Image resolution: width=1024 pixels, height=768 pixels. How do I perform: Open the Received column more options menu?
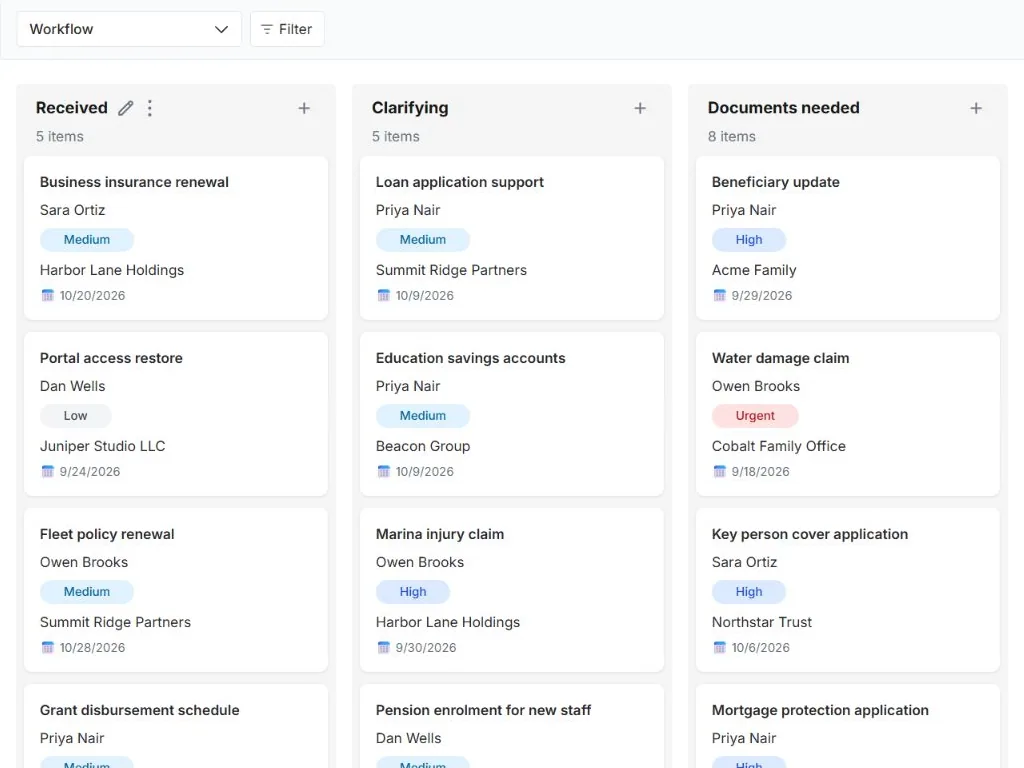[x=150, y=108]
